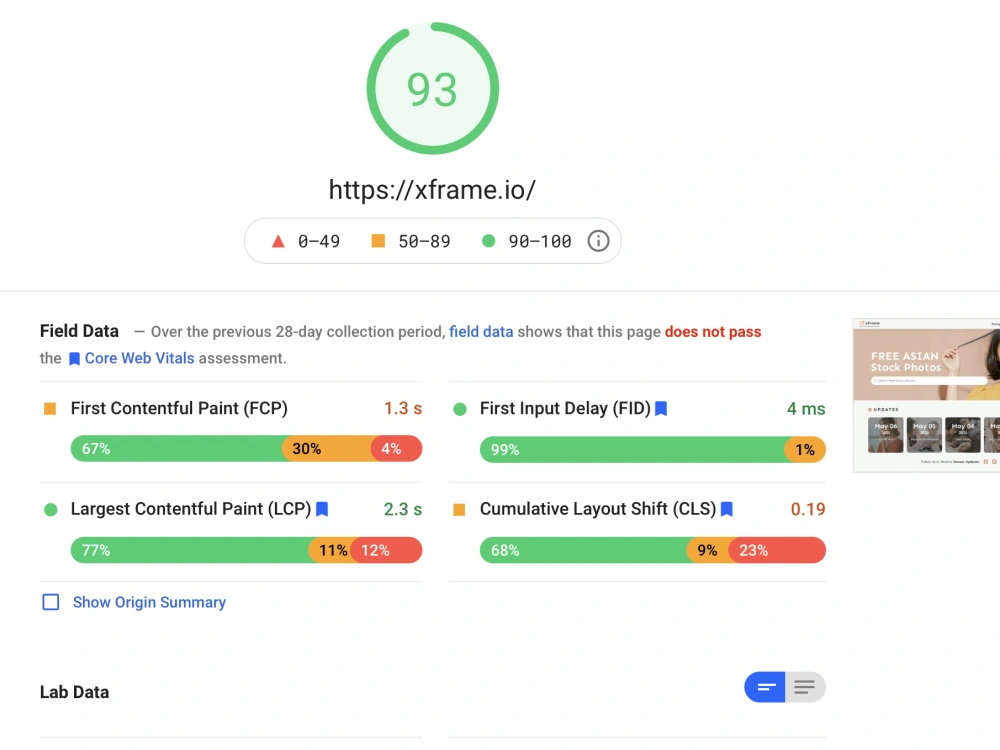
Task: Click the 9% orange segment of CLS bar
Action: coord(708,550)
